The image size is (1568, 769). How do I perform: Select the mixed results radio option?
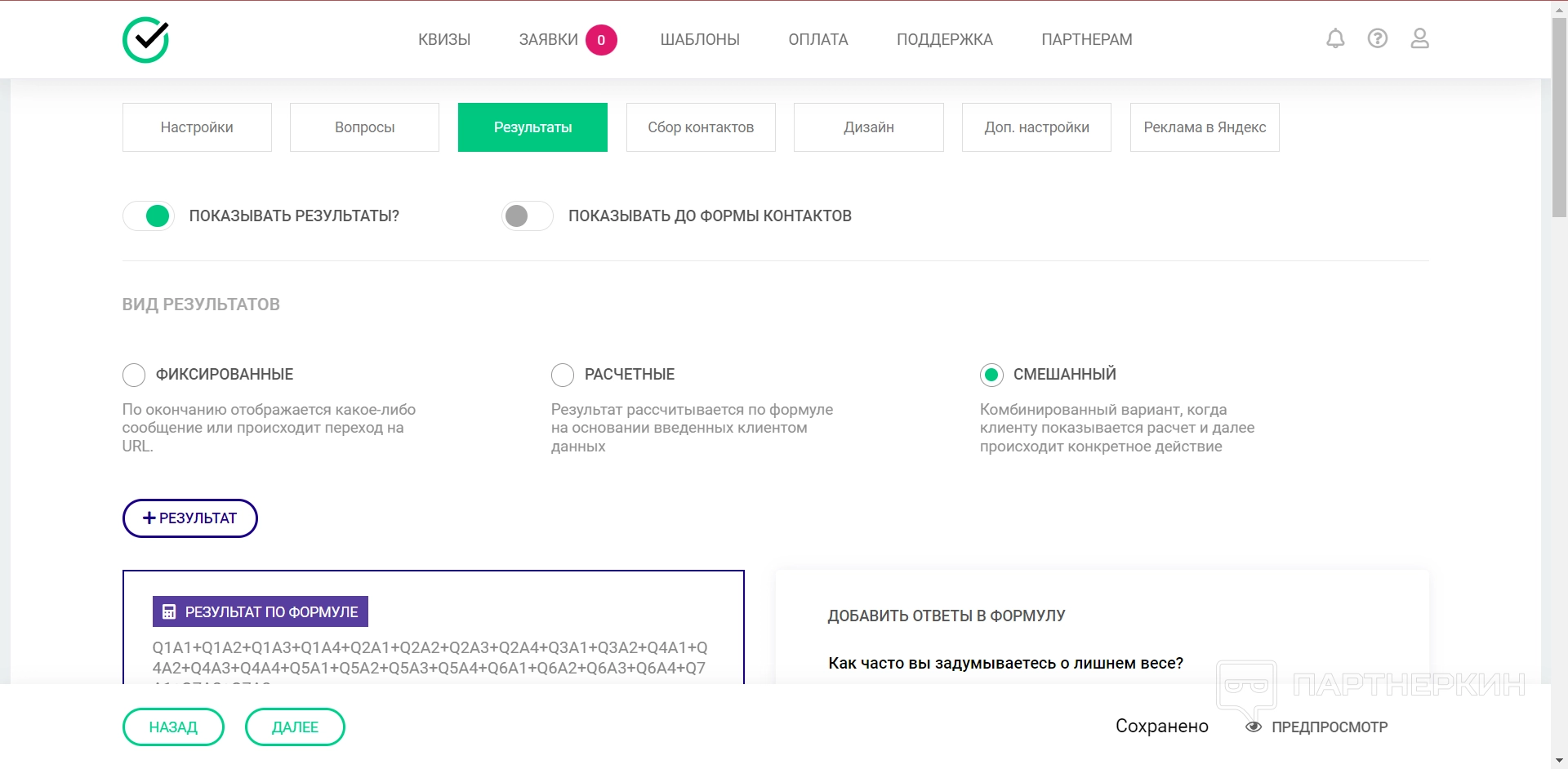[991, 375]
